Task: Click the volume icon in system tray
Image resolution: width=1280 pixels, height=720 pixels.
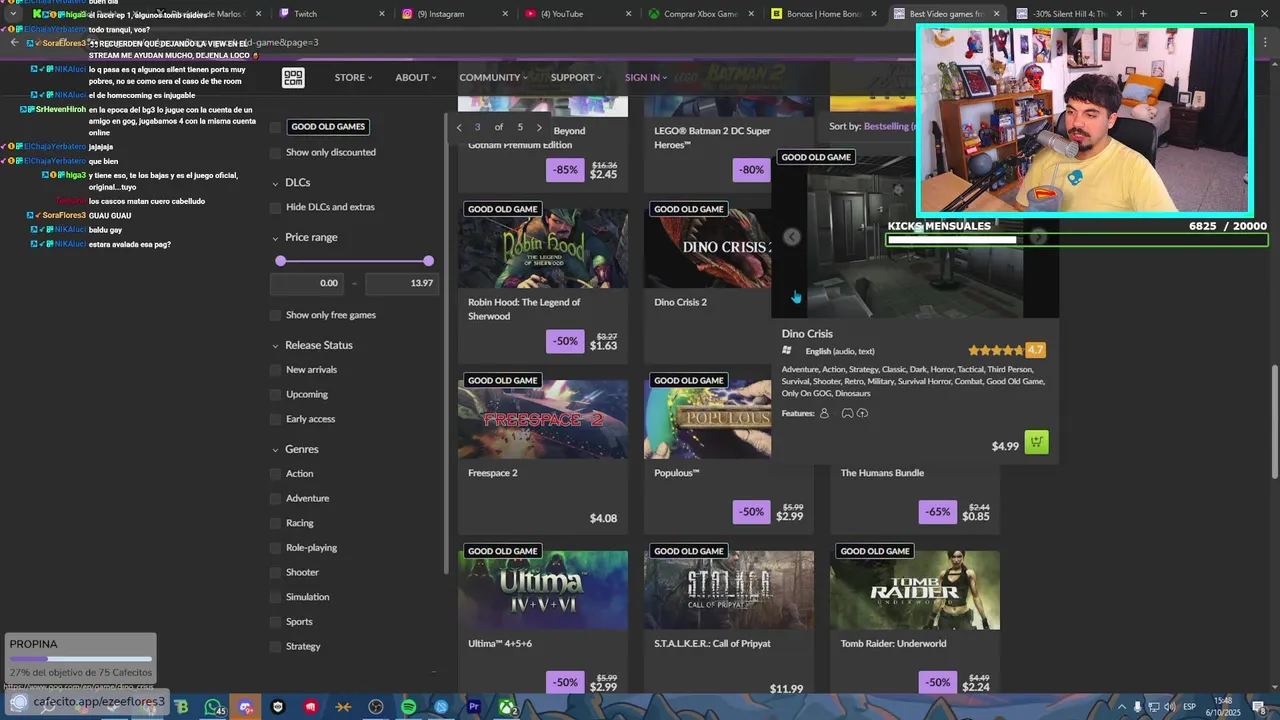Action: point(1169,707)
